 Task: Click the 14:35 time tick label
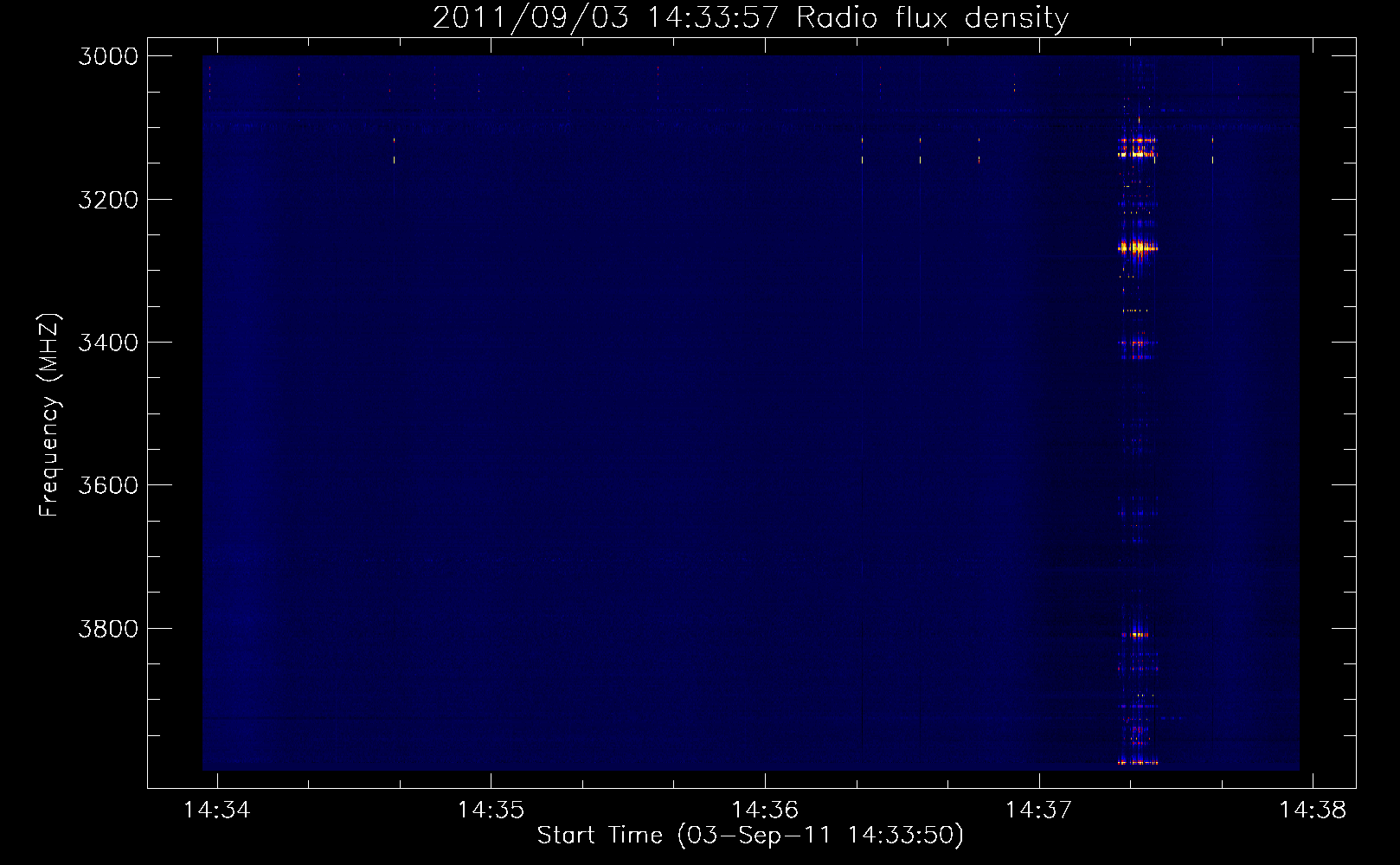(x=491, y=810)
